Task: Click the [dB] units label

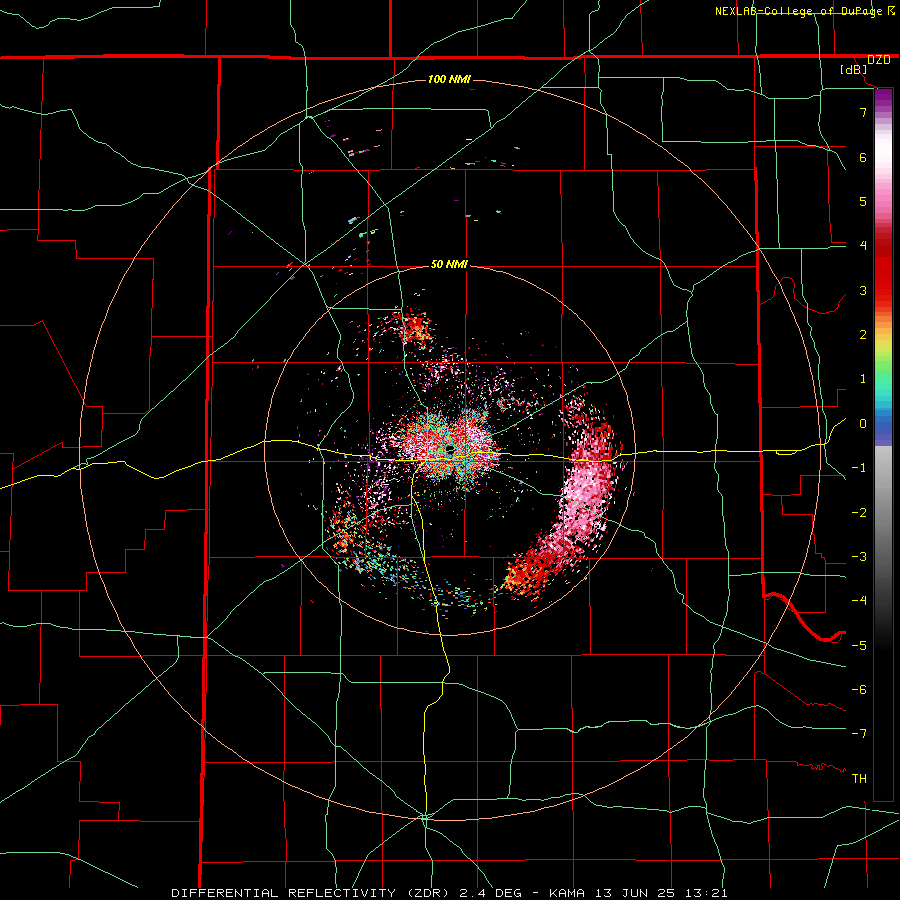Action: [x=854, y=70]
